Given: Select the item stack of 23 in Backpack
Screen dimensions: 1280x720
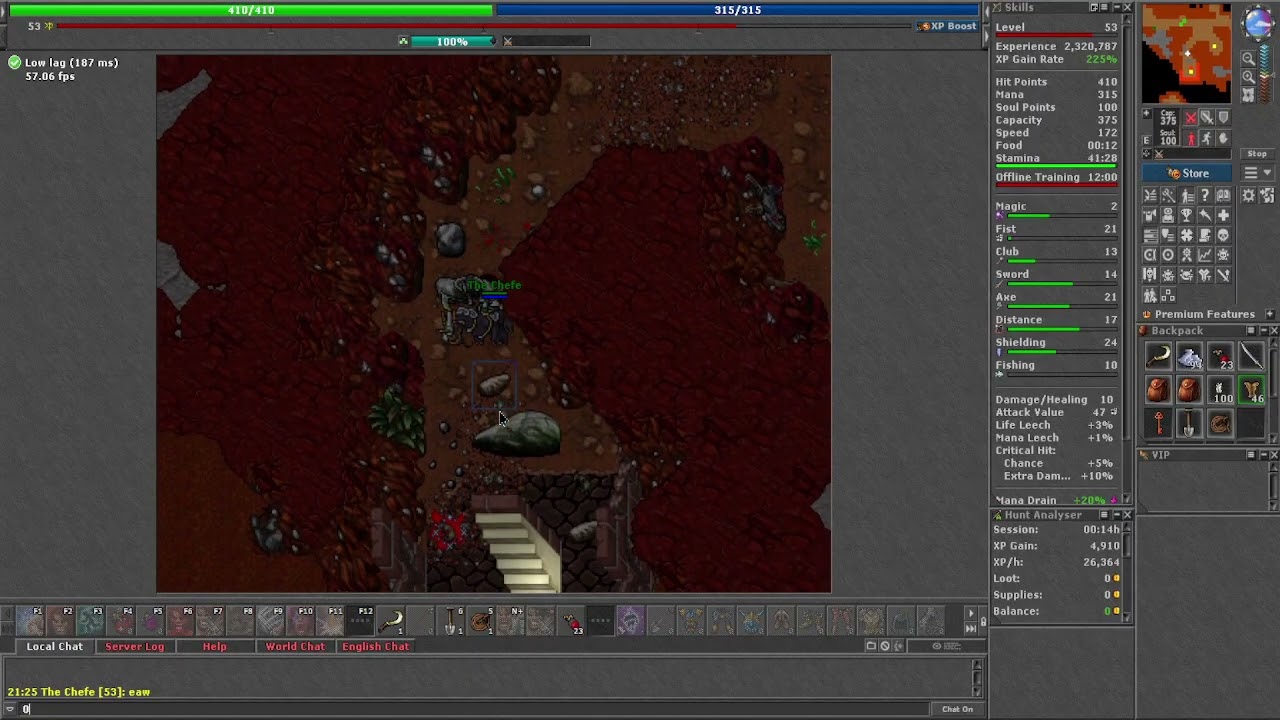Looking at the screenshot, I should point(1220,357).
